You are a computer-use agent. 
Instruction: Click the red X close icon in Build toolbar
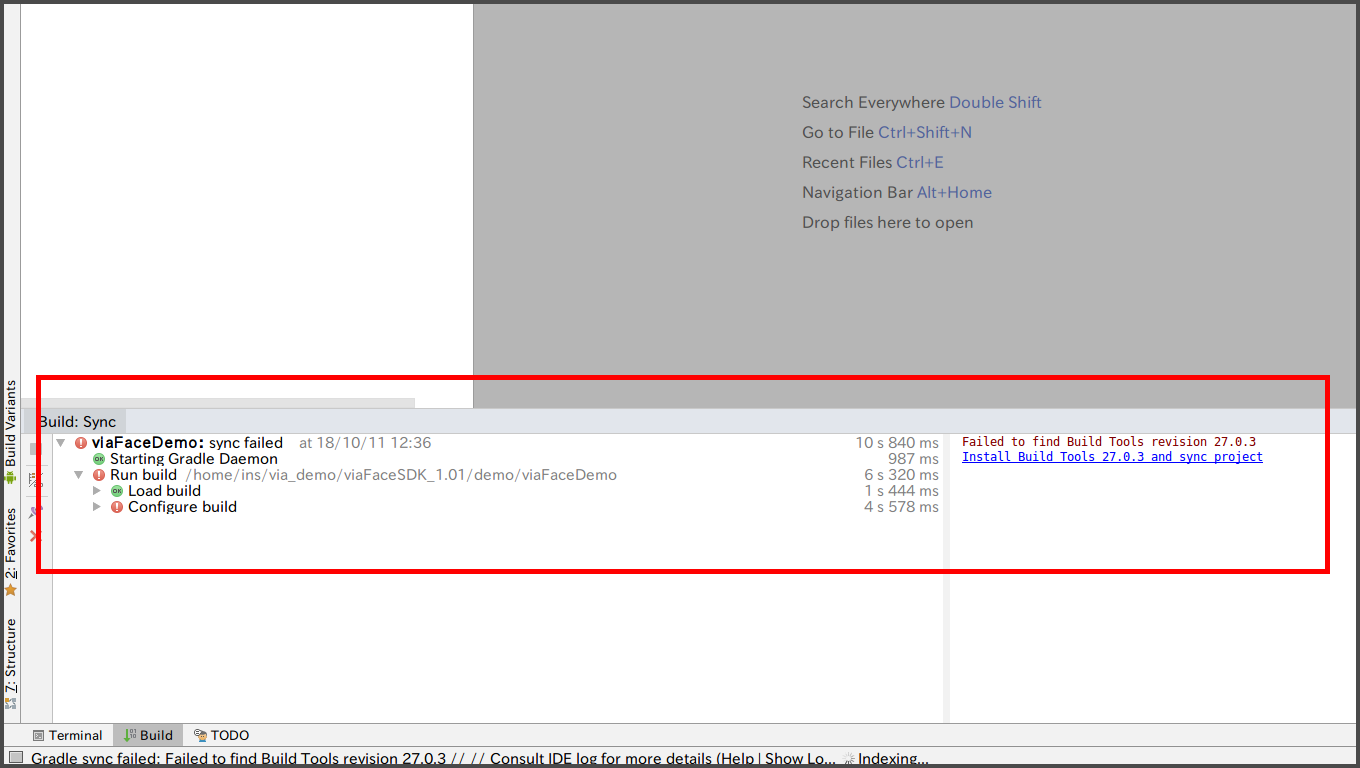click(x=37, y=537)
